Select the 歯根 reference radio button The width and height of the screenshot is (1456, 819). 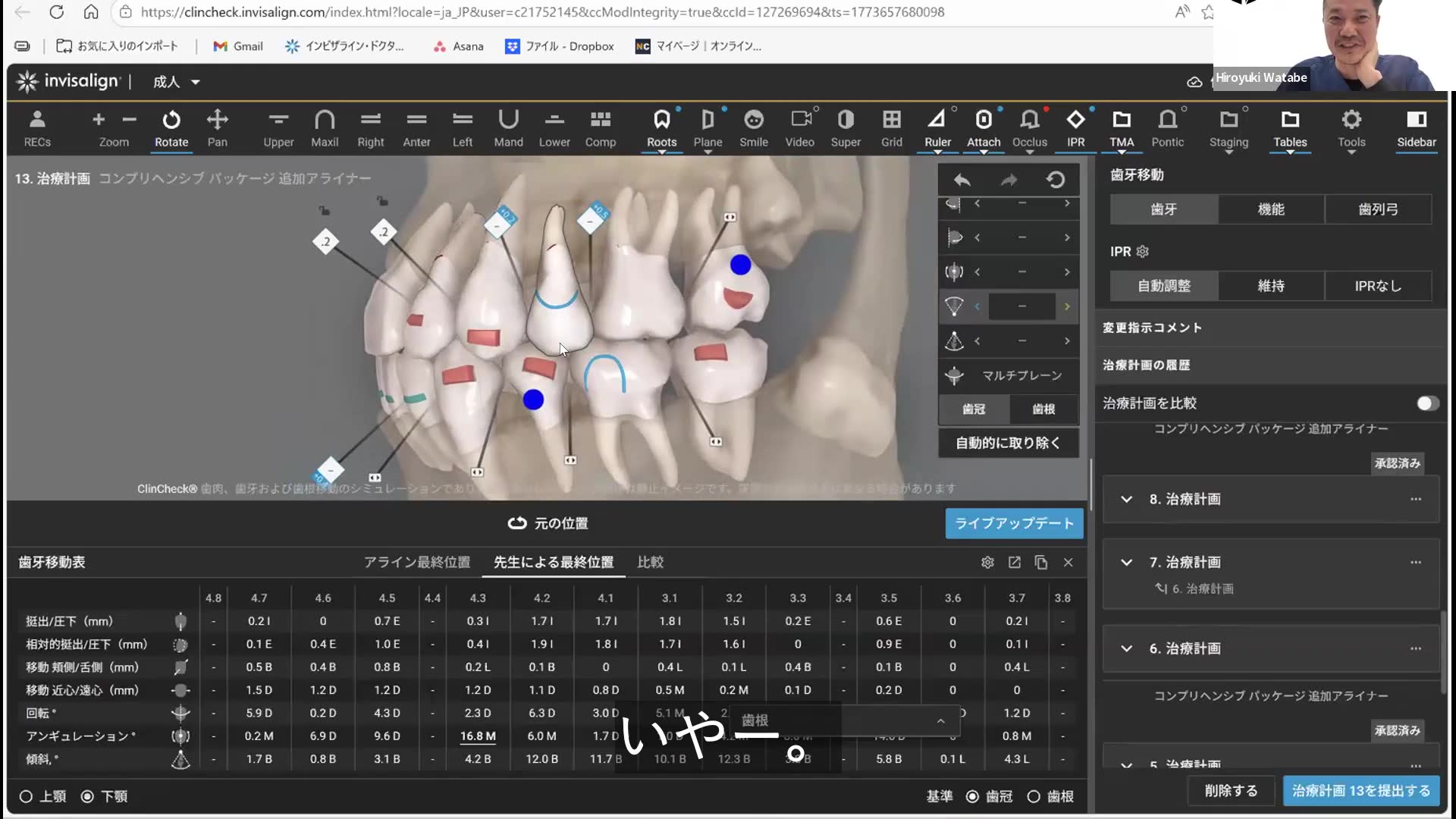1034,796
